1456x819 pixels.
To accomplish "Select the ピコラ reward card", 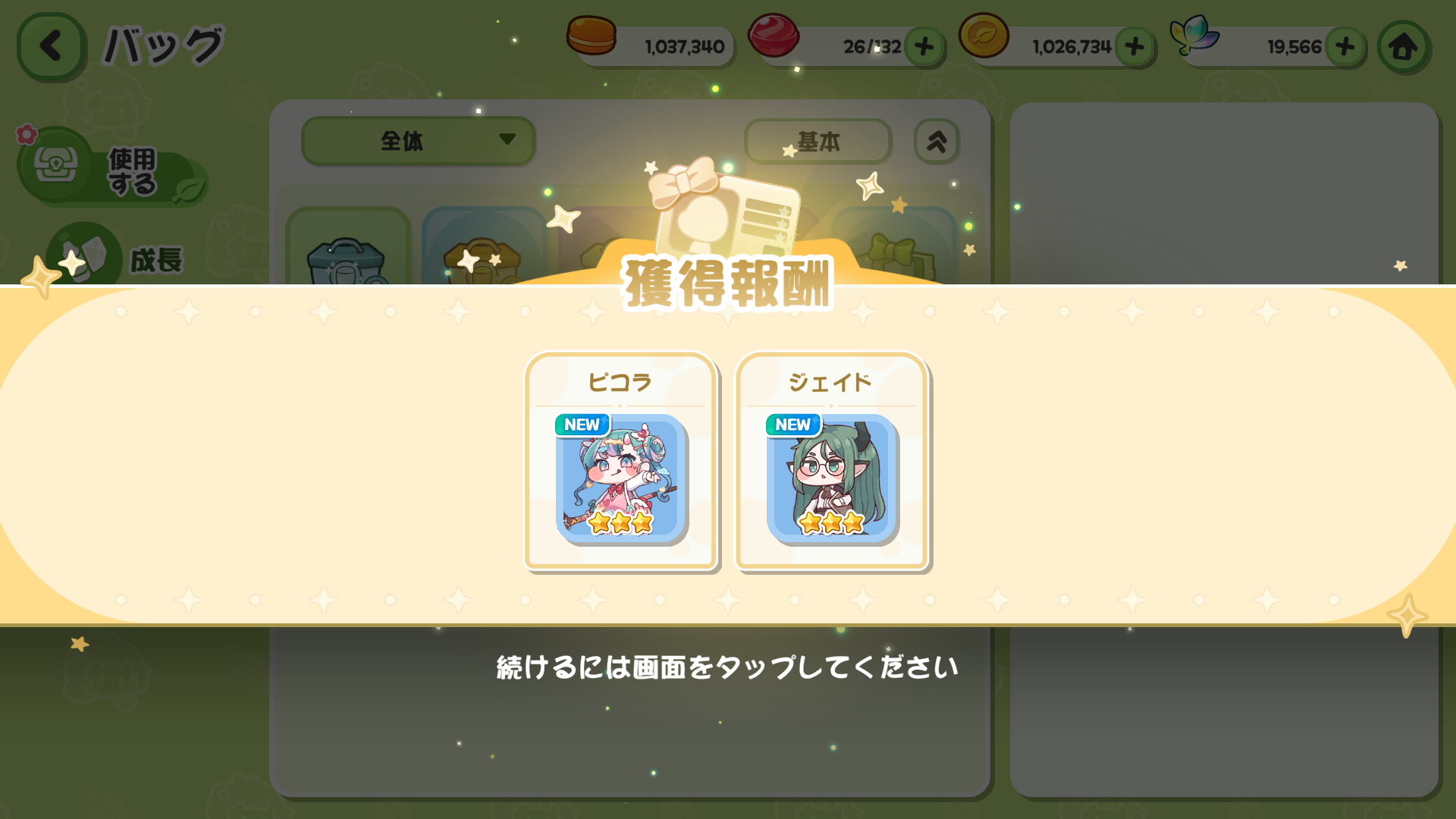I will coord(620,460).
